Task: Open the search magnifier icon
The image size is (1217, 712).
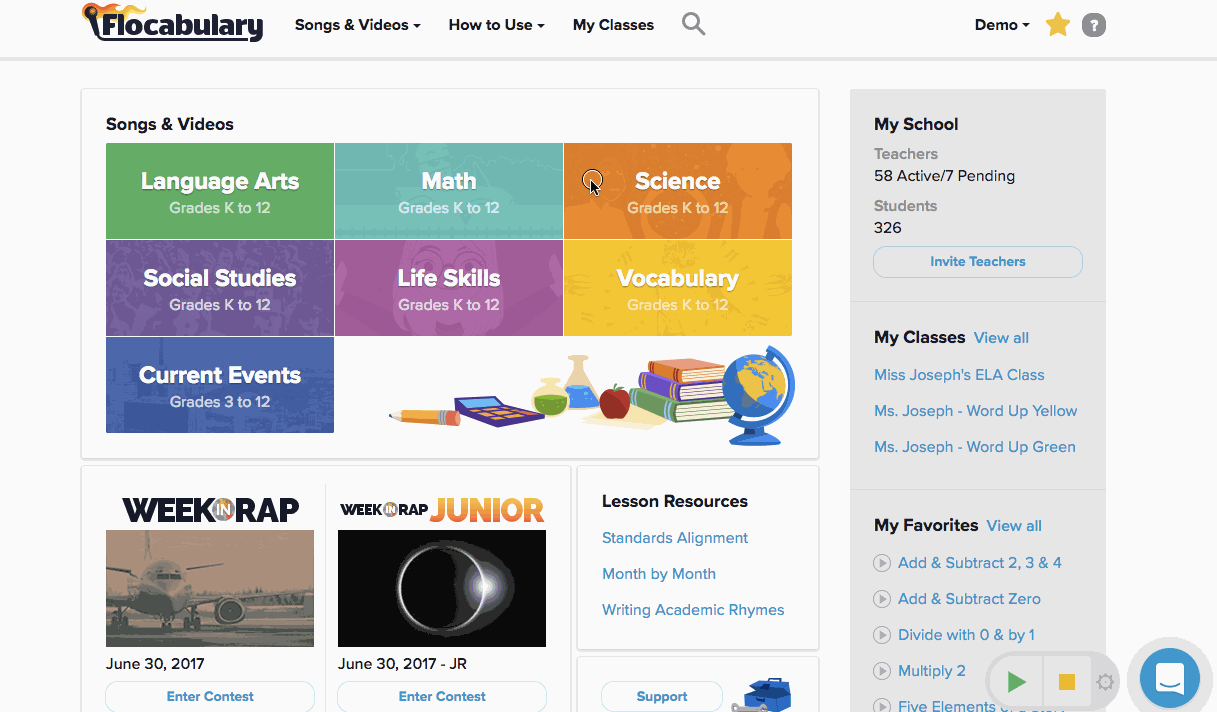Action: point(693,24)
